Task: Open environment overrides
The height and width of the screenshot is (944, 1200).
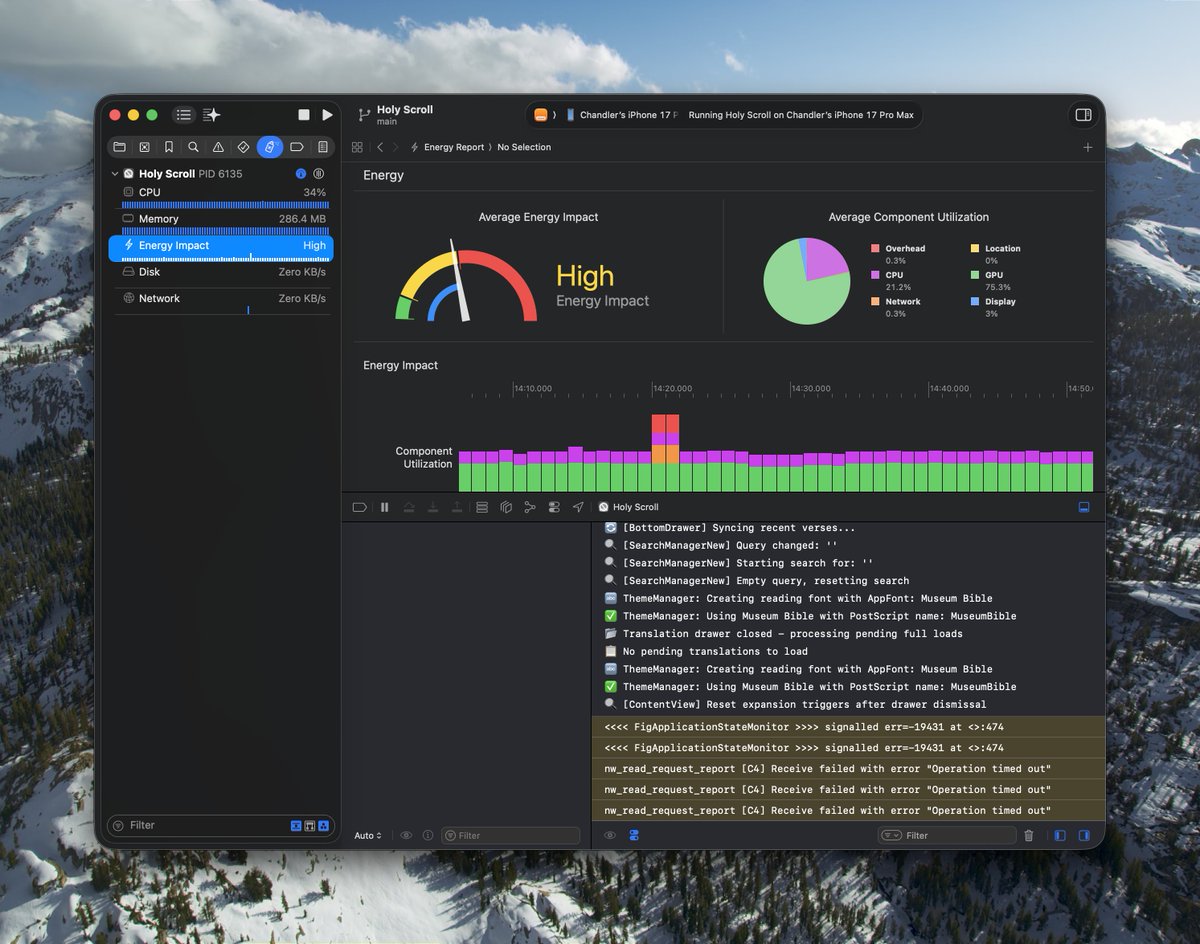Action: click(554, 508)
